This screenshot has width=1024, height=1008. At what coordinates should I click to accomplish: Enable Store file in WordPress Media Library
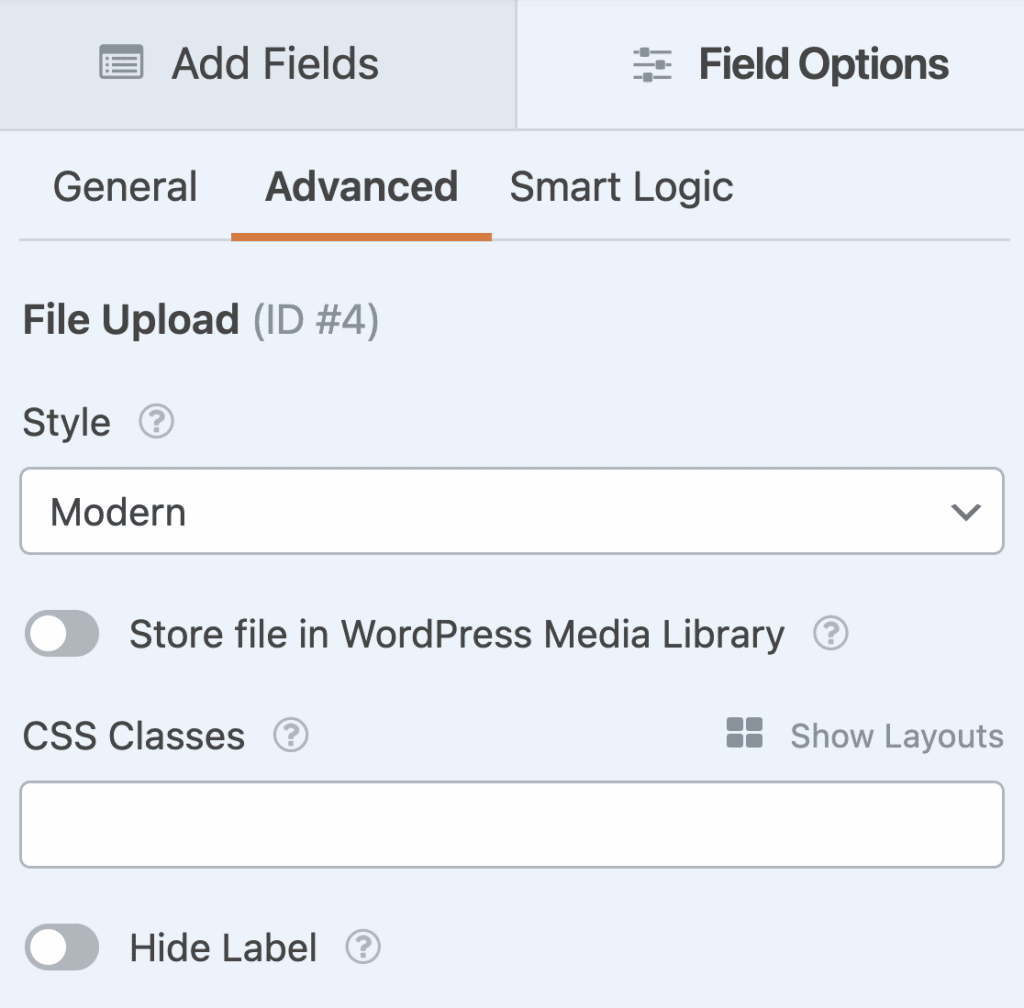61,633
